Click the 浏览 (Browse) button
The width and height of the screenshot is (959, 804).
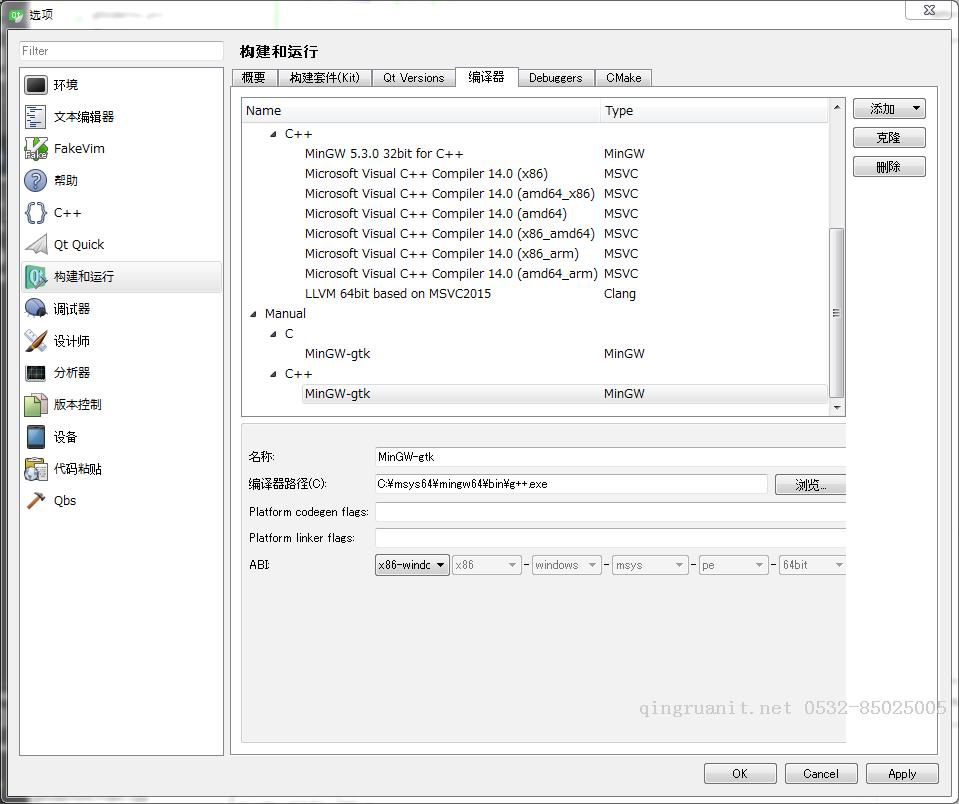[x=810, y=485]
